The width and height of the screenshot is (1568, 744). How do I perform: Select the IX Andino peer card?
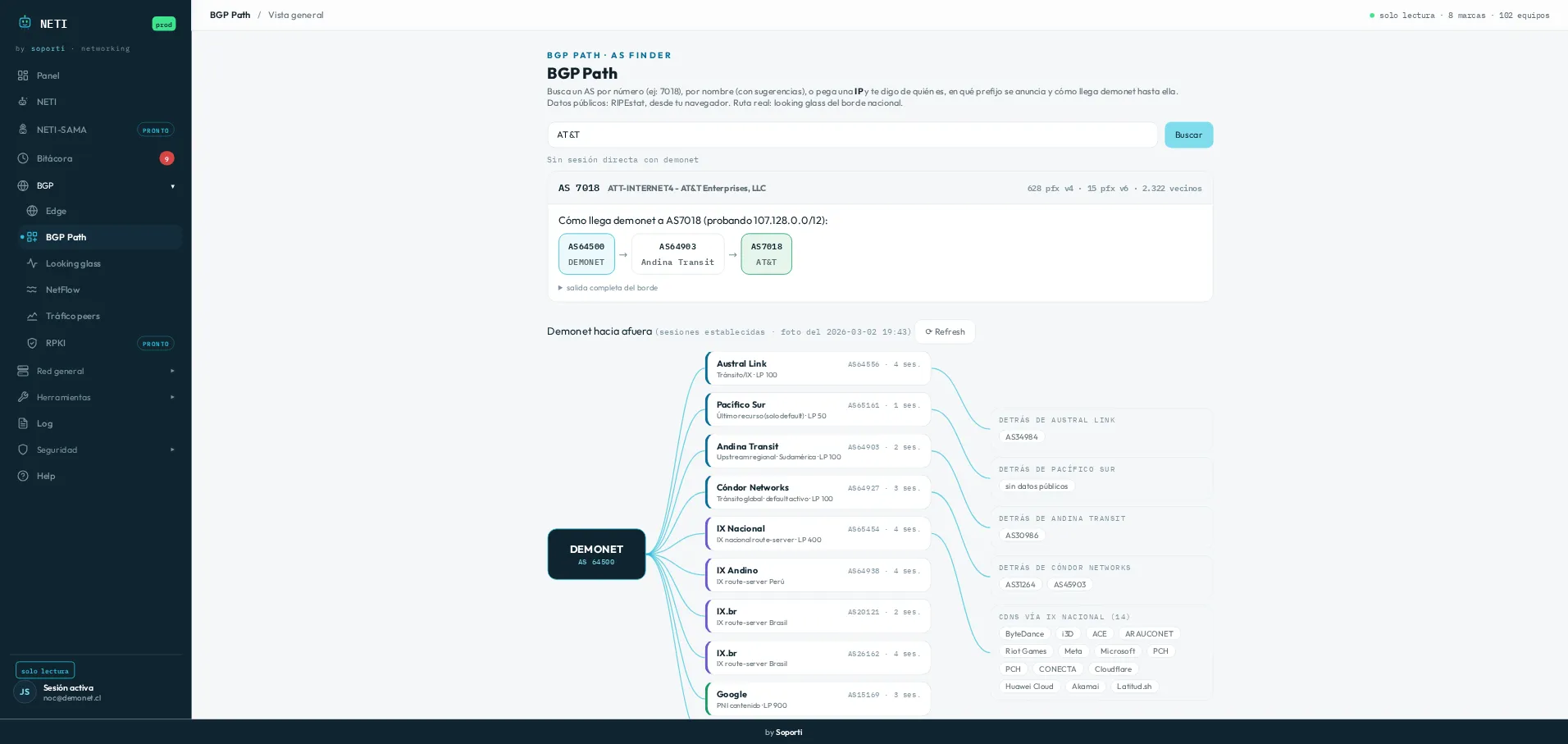818,575
